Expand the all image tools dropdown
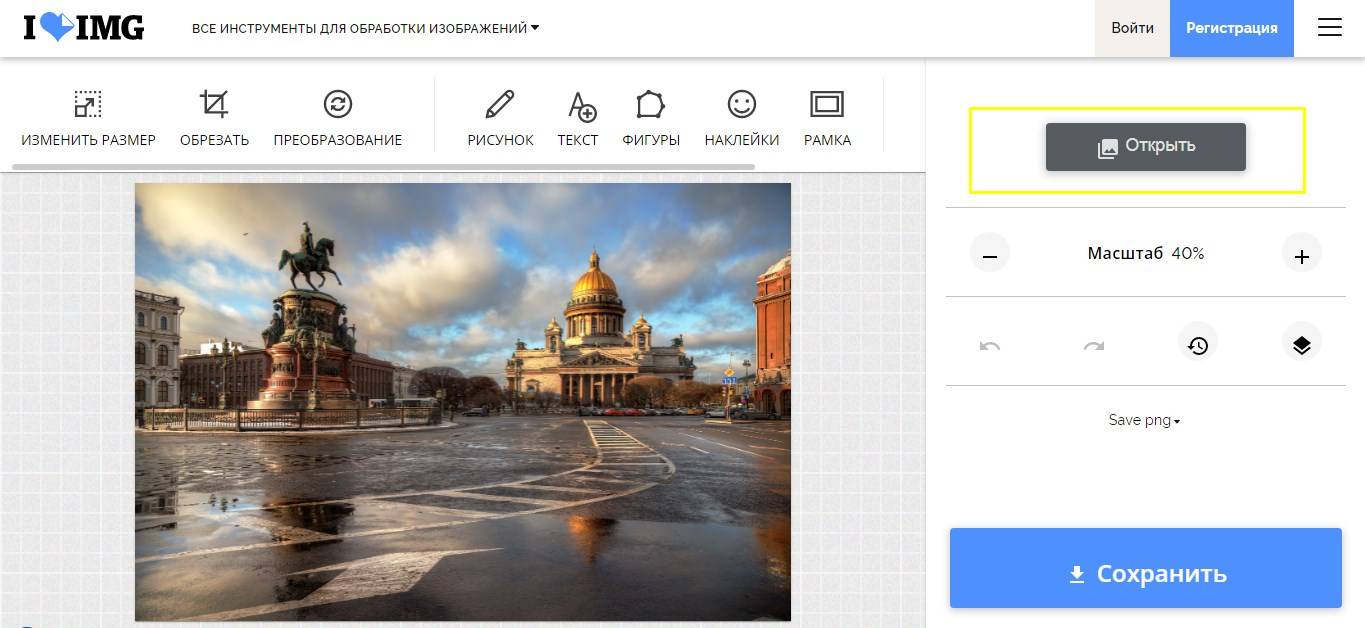The image size is (1365, 628). click(365, 28)
